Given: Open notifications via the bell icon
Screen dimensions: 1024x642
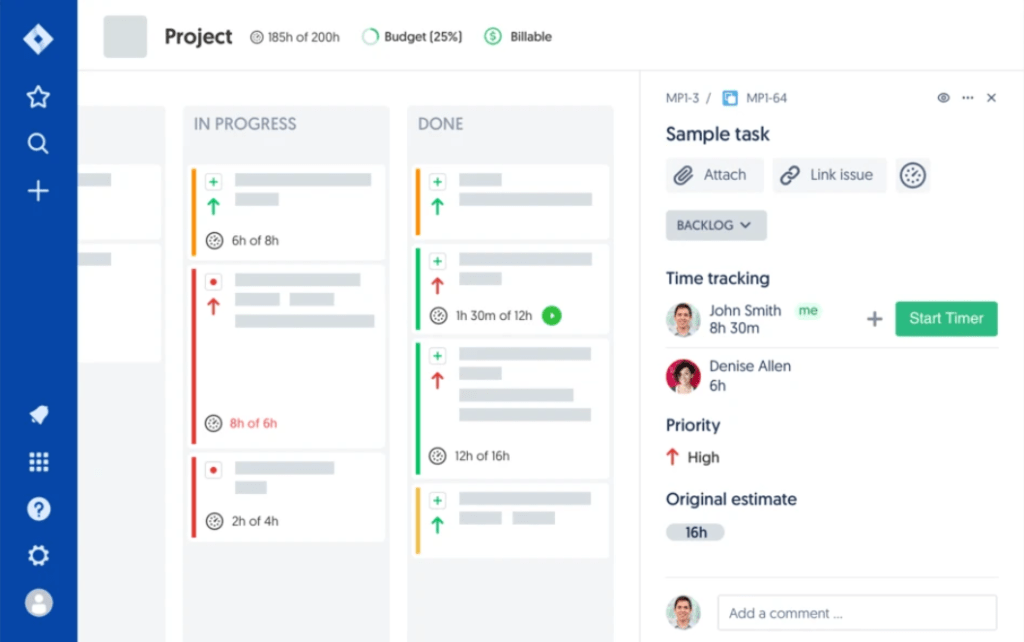Looking at the screenshot, I should pyautogui.click(x=37, y=415).
